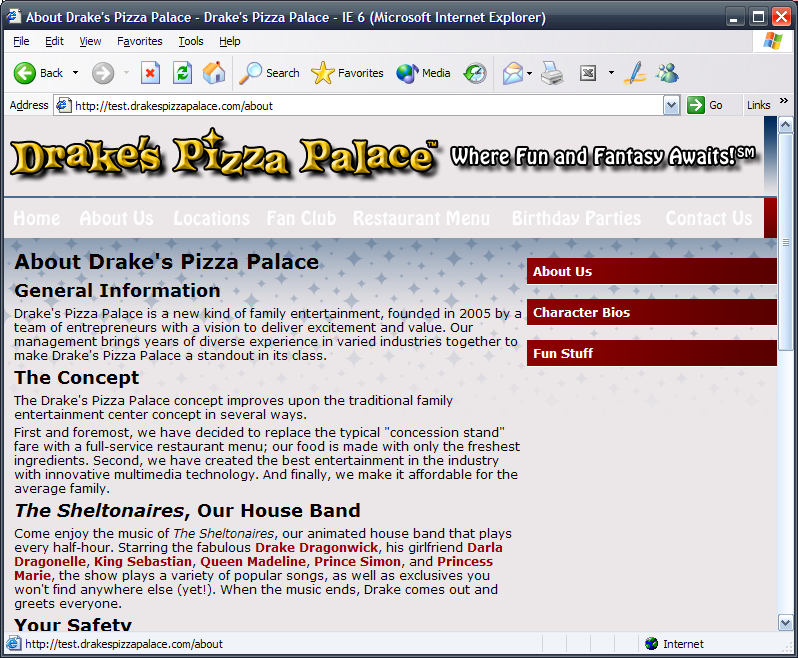Open the Back history dropdown arrow
798x658 pixels.
pos(75,73)
